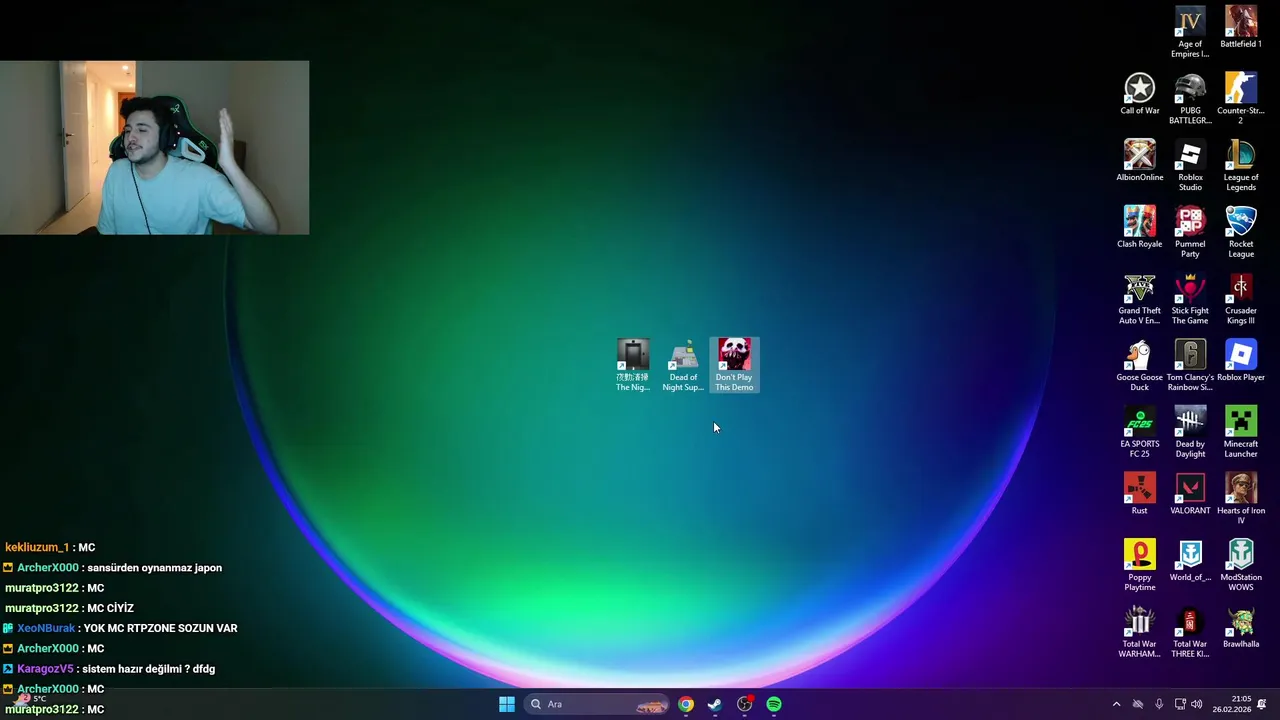Select the Clash Royale icon
This screenshot has width=1280, height=720.
click(x=1139, y=227)
